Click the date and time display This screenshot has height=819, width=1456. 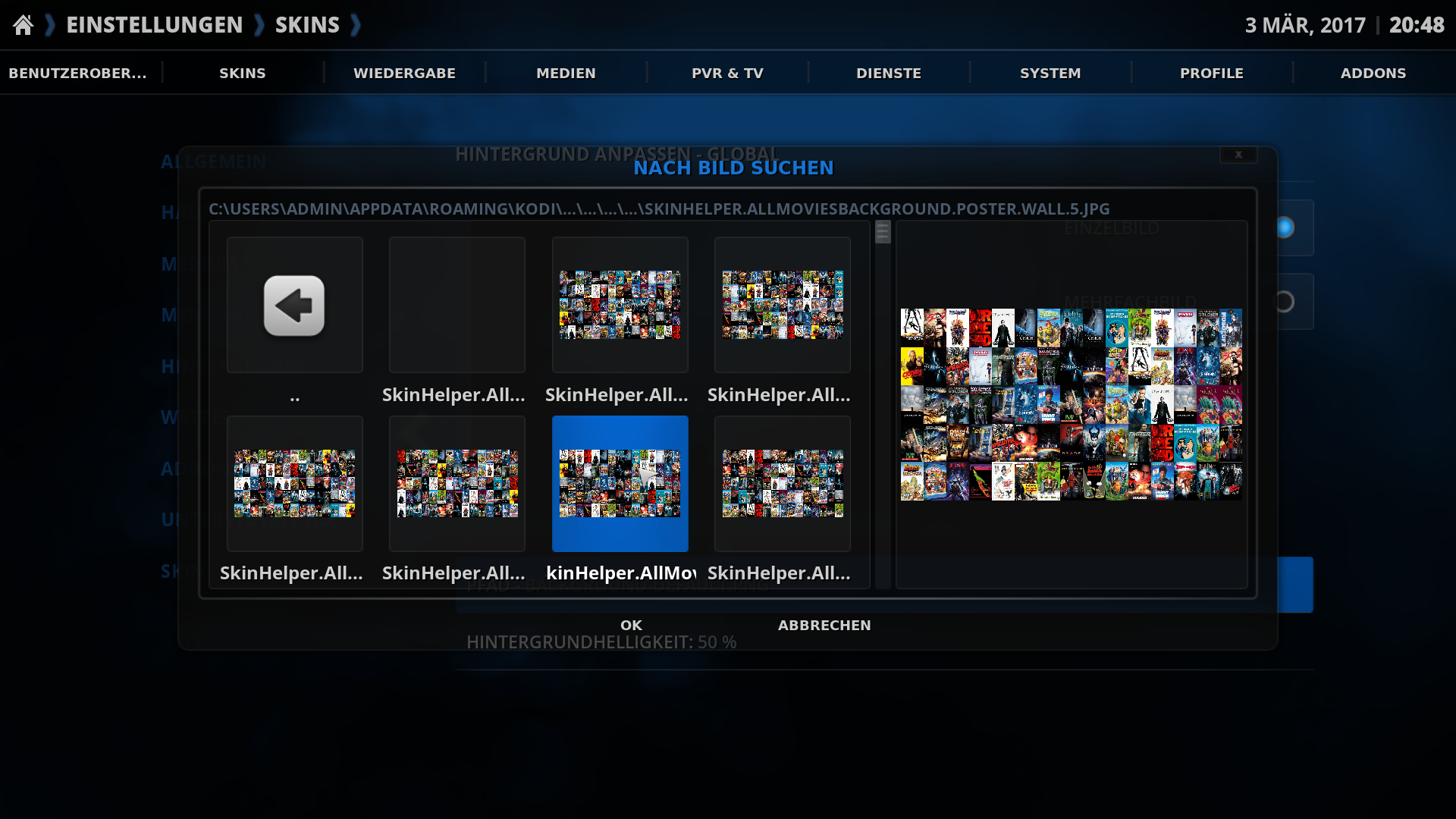point(1345,25)
